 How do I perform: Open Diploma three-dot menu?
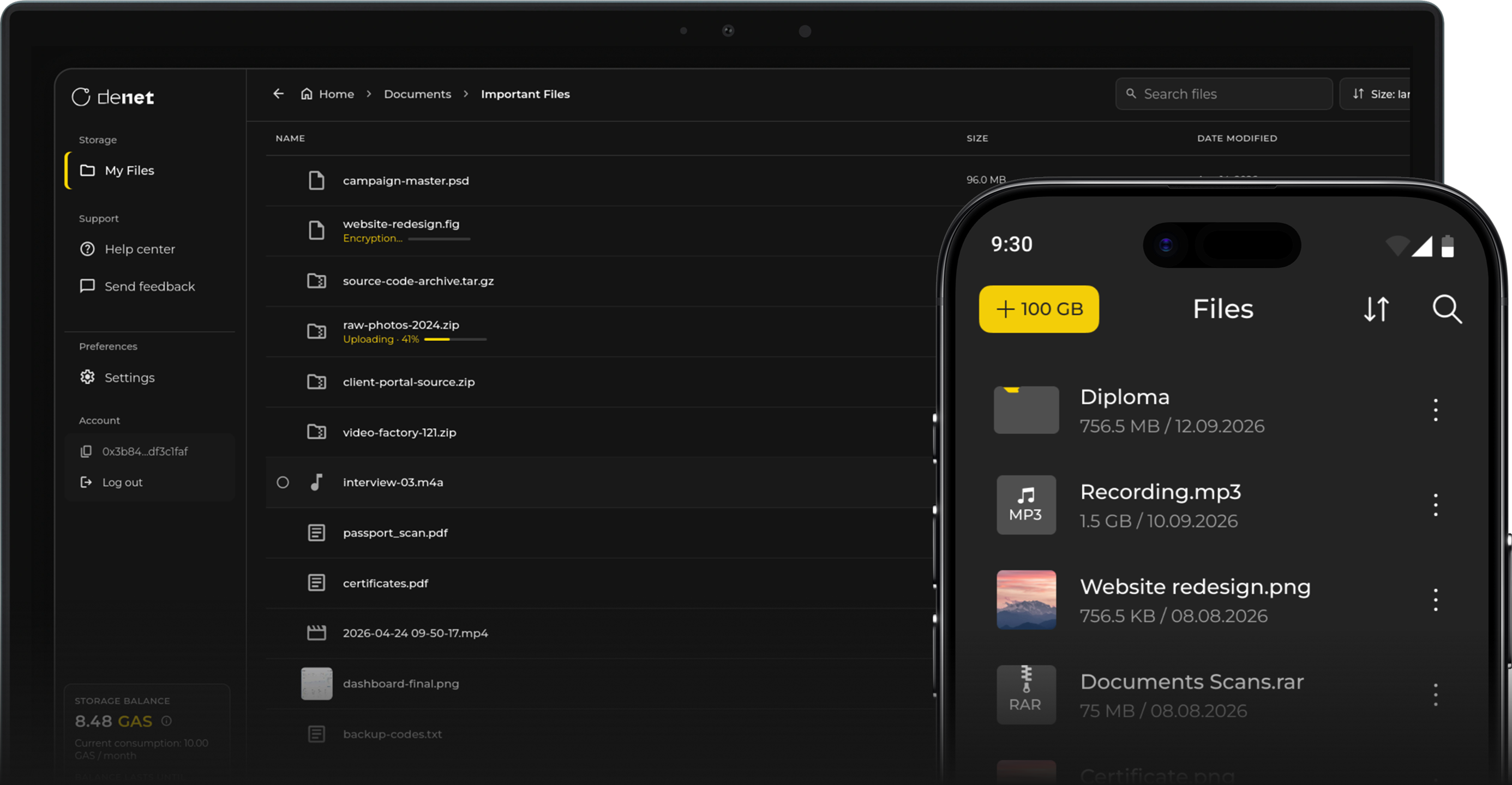tap(1436, 410)
